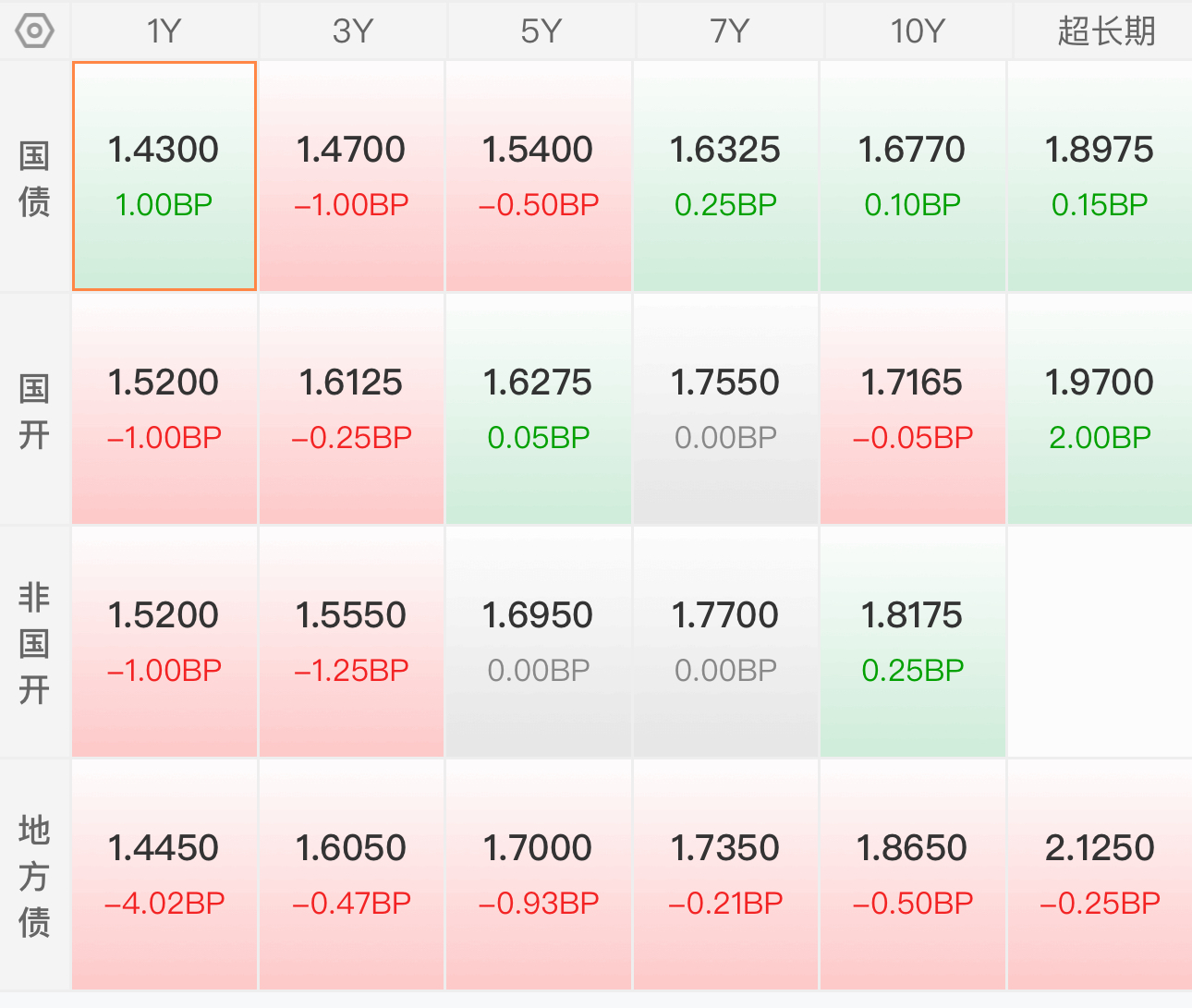
Task: Select the 超长期 column header
Action: (x=1106, y=30)
